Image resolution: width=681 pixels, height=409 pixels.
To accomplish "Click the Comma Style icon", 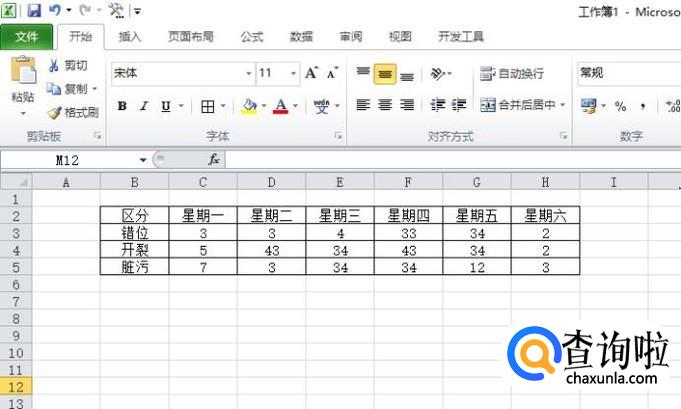I will coord(643,106).
